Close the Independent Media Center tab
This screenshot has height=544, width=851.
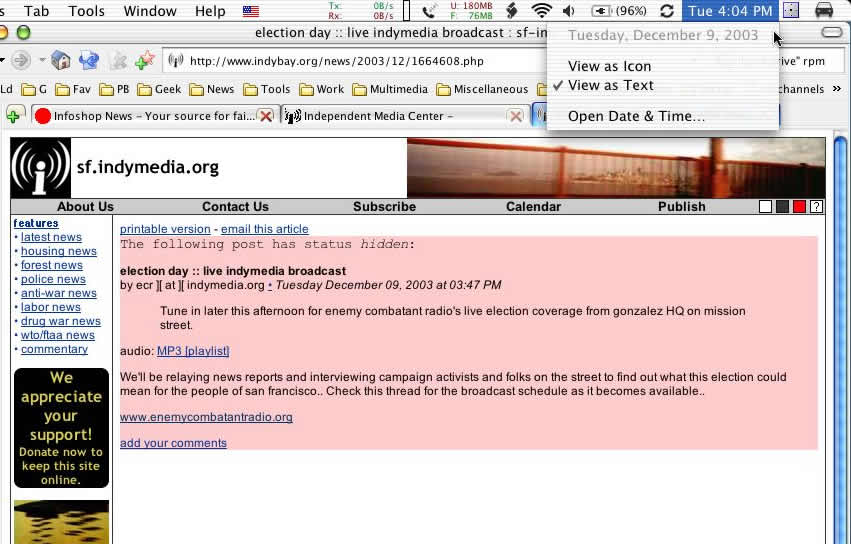pos(515,116)
